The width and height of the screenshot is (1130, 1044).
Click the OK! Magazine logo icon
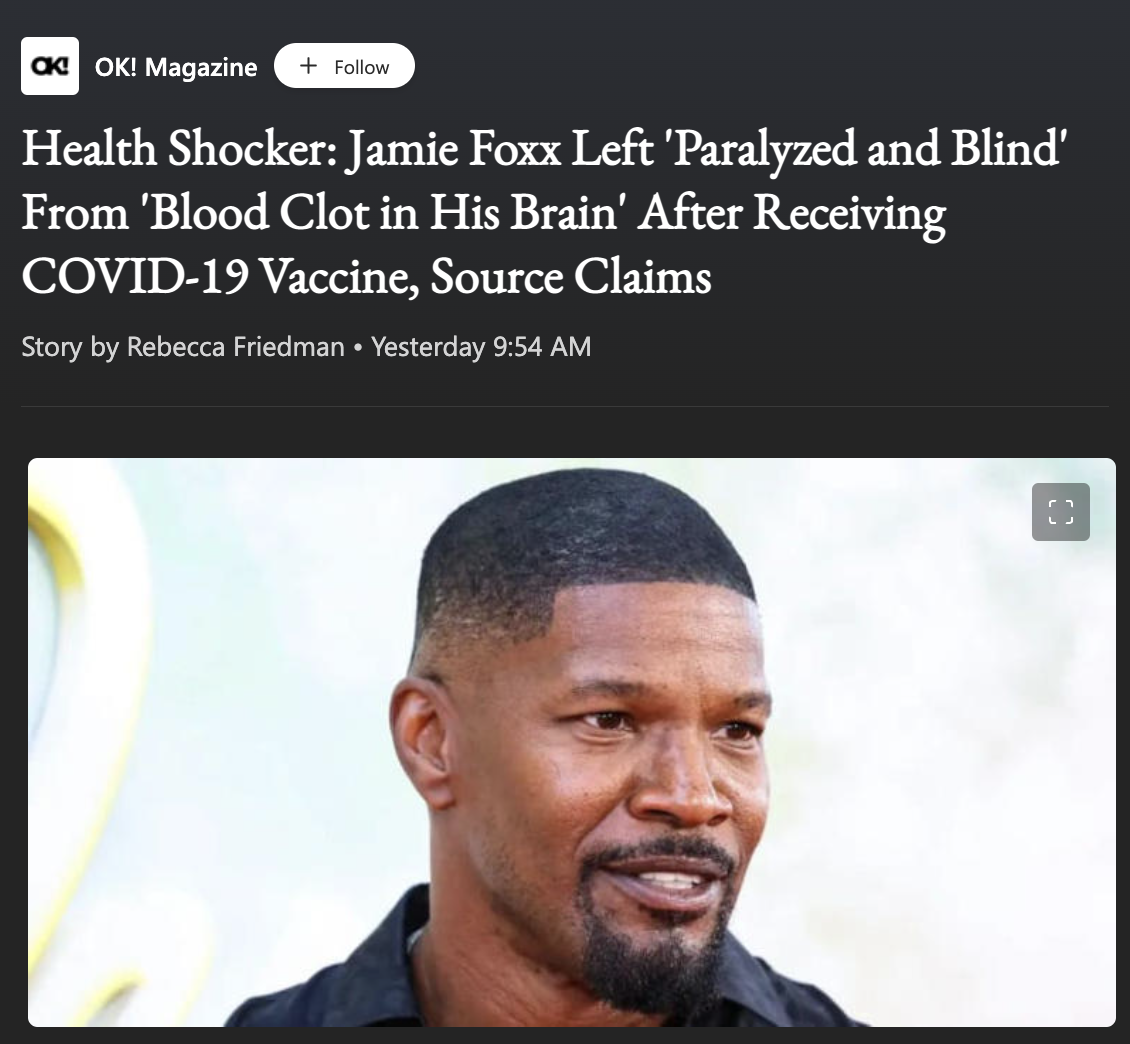(x=50, y=66)
